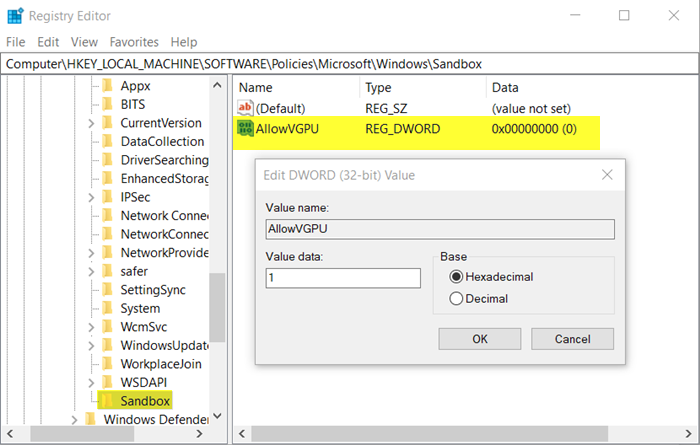Click the tree pane scroll right arrow
Viewport: 700px width, 445px height.
tap(200, 433)
